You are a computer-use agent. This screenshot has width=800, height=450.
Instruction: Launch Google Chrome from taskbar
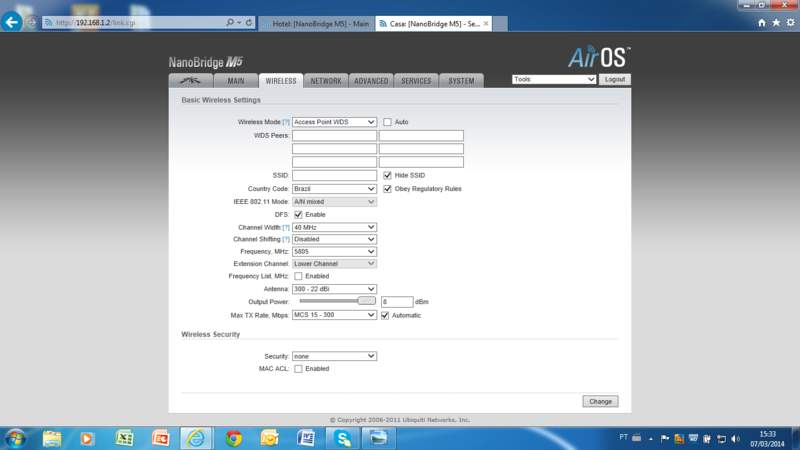click(234, 438)
